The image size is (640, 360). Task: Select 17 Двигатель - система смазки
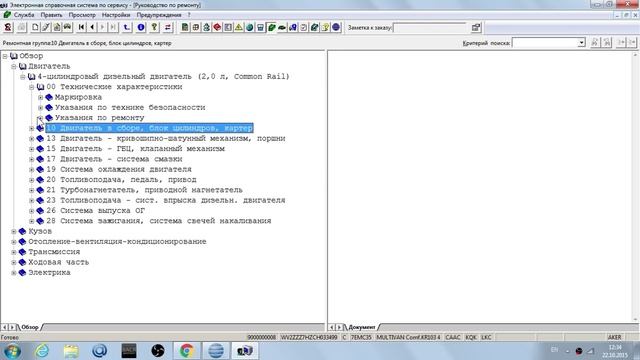click(x=114, y=159)
